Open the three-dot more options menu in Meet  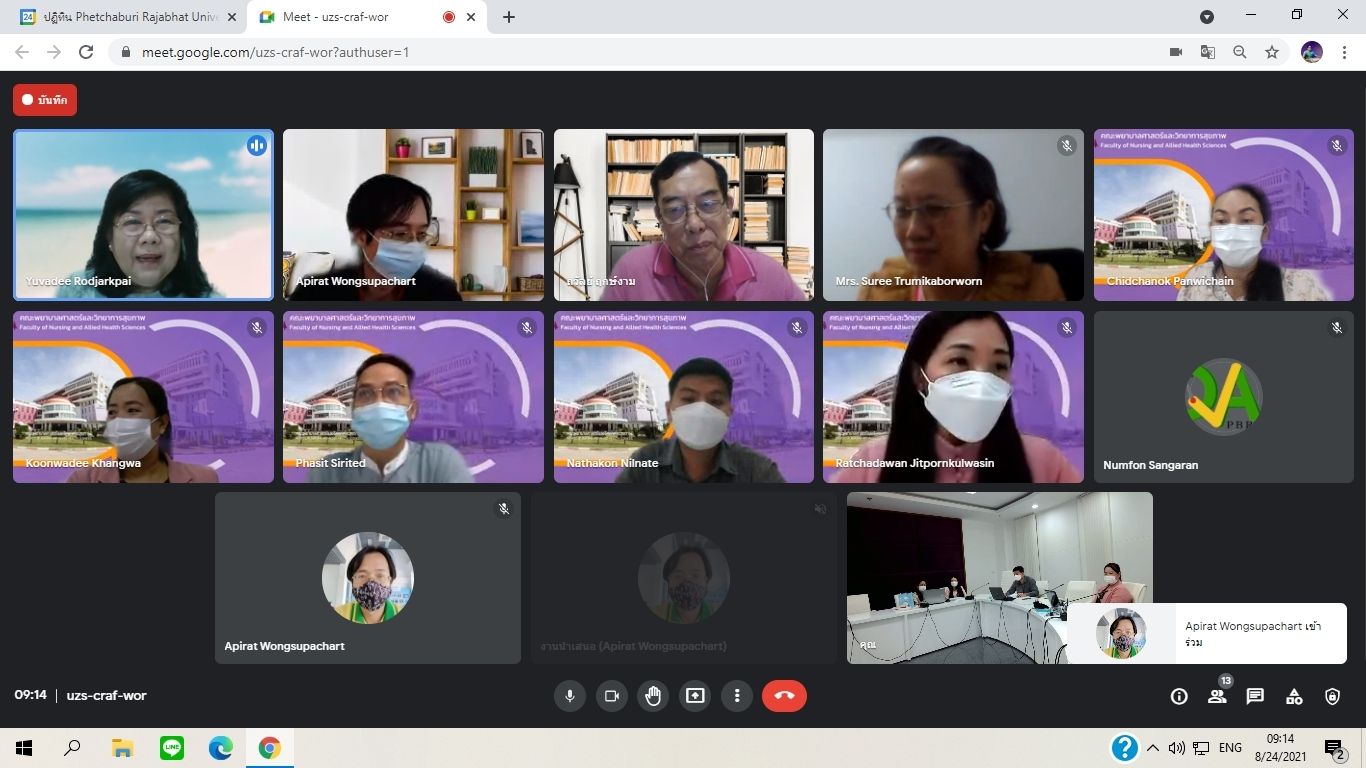[737, 696]
